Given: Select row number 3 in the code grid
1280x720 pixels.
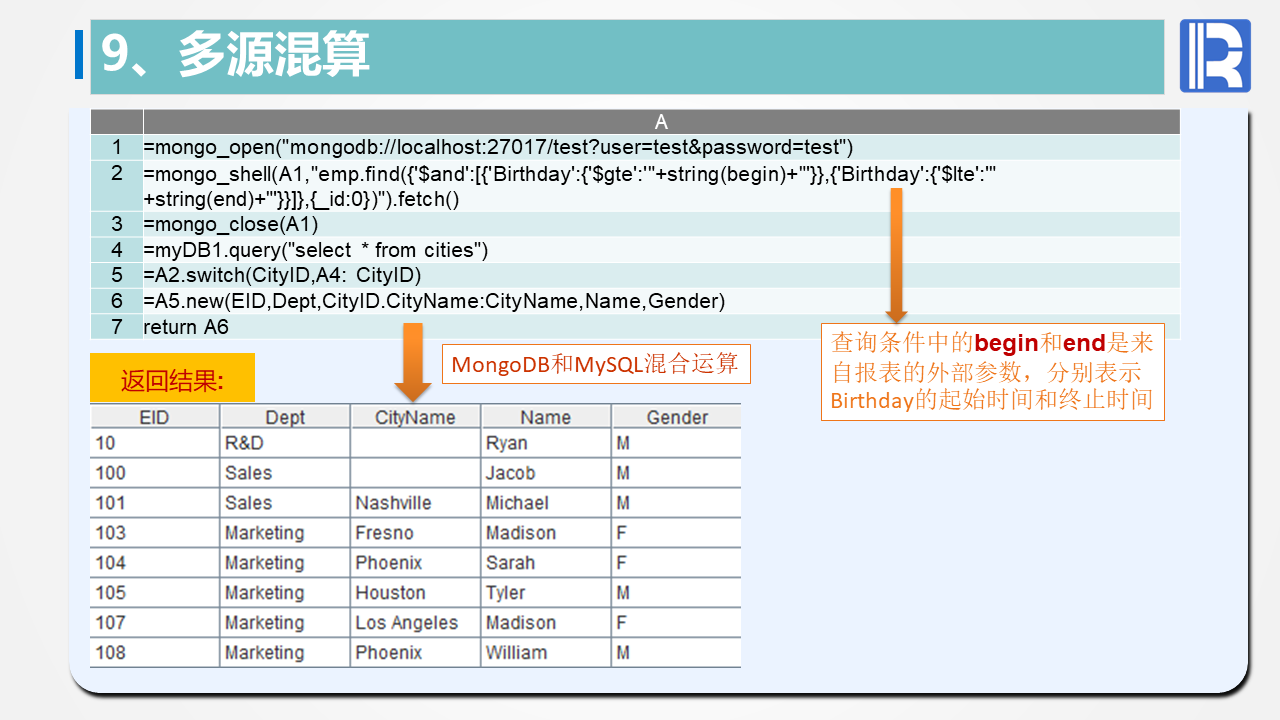Looking at the screenshot, I should click(x=117, y=224).
